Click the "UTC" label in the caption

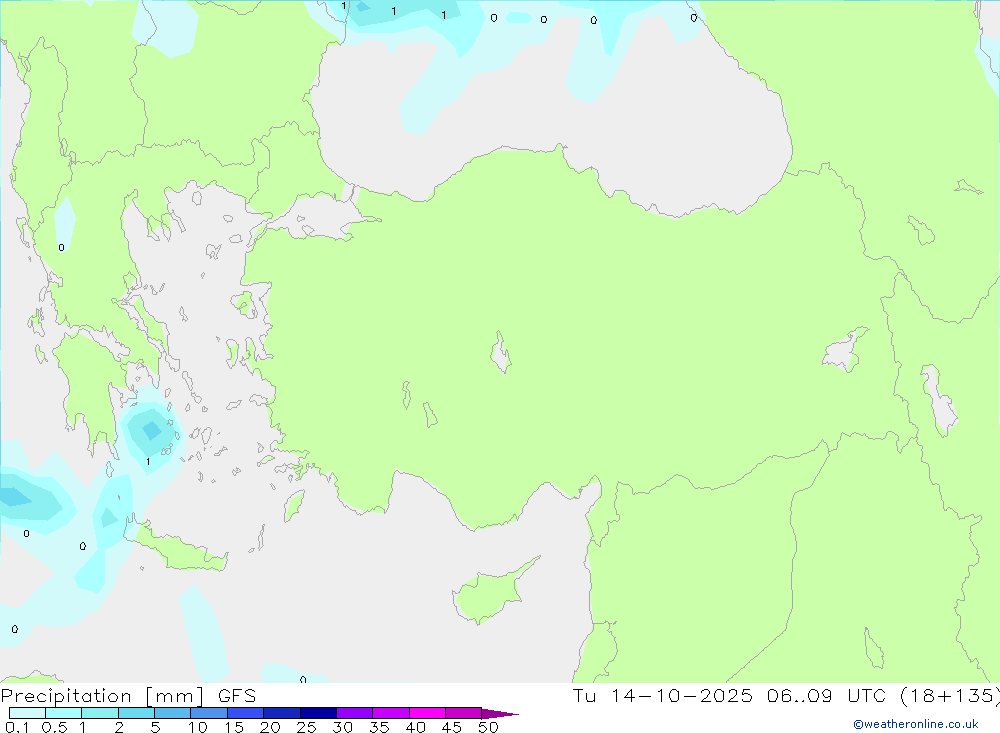(x=867, y=695)
